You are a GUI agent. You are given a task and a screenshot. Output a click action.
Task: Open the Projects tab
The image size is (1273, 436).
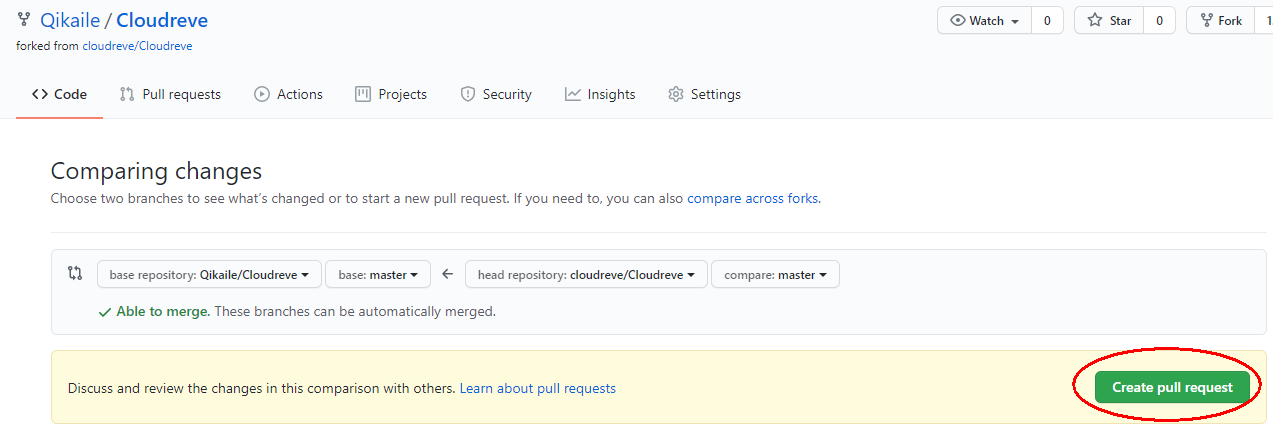[x=391, y=94]
